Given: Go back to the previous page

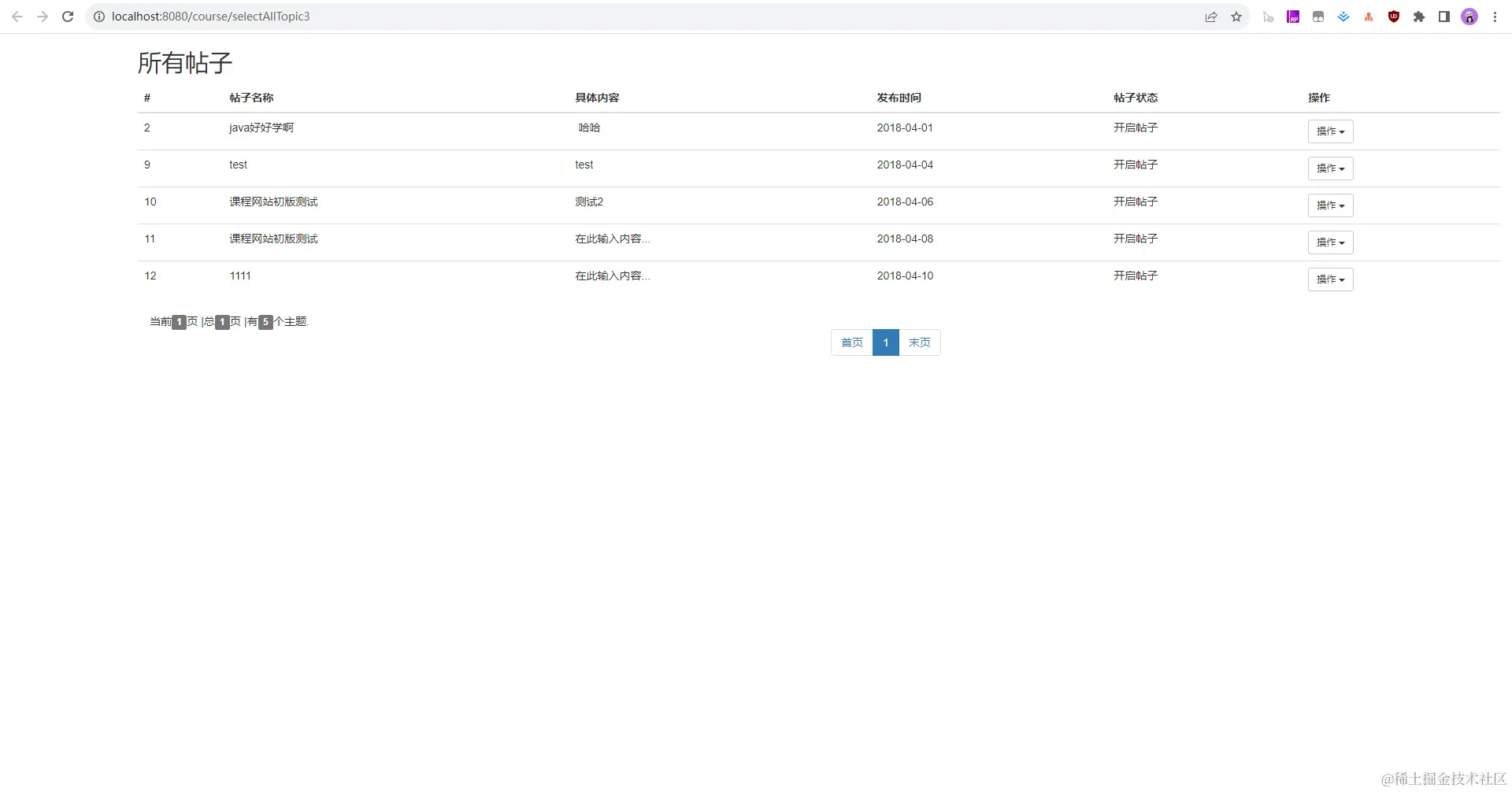Looking at the screenshot, I should 17,17.
